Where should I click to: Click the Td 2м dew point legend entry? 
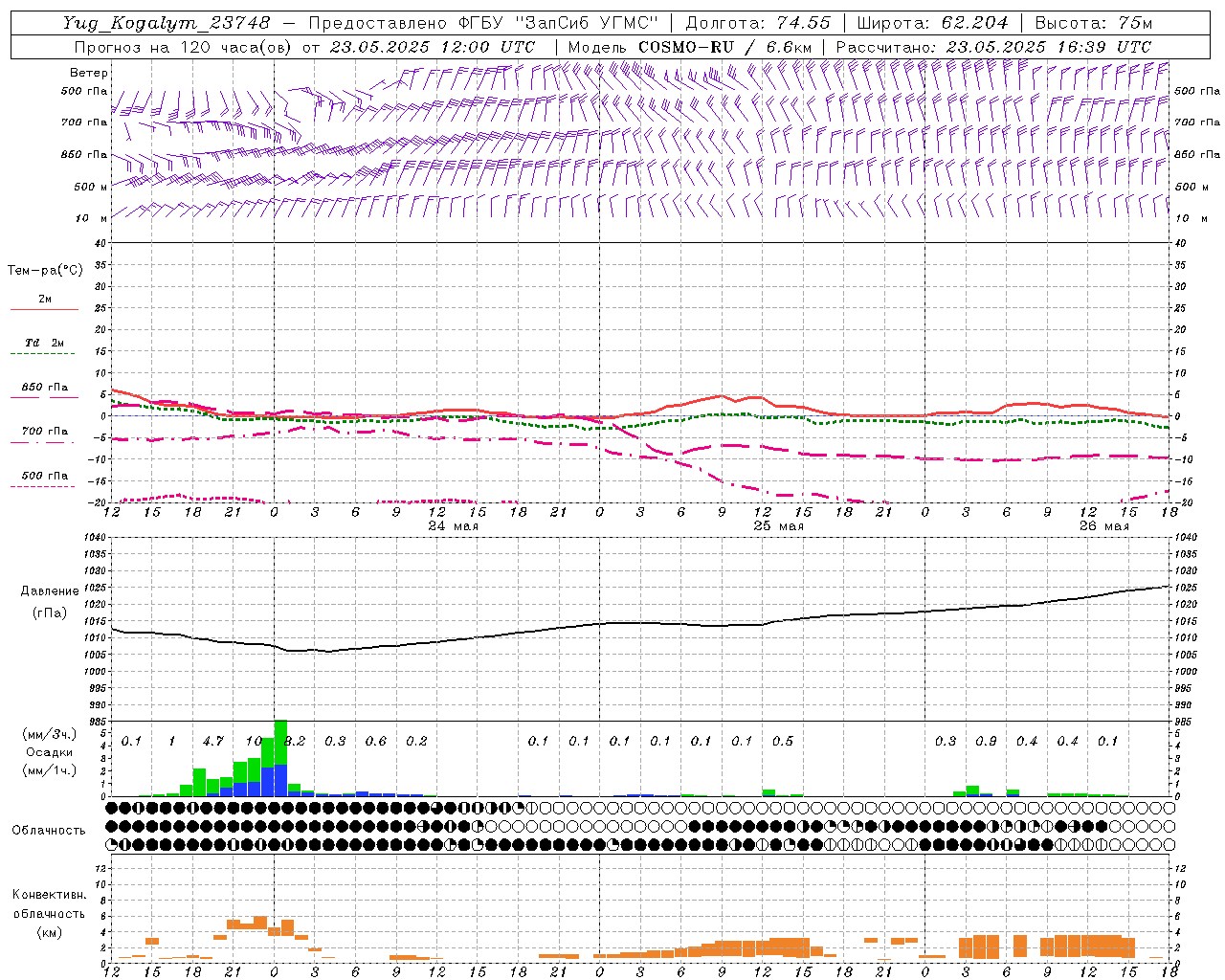point(45,343)
